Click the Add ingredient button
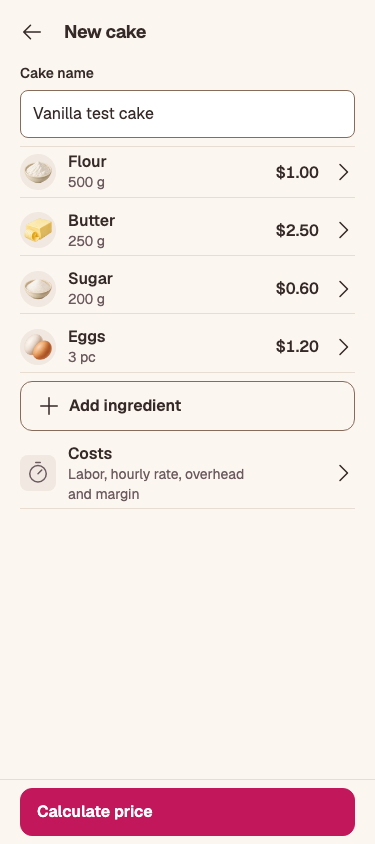This screenshot has width=375, height=844. pyautogui.click(x=187, y=406)
